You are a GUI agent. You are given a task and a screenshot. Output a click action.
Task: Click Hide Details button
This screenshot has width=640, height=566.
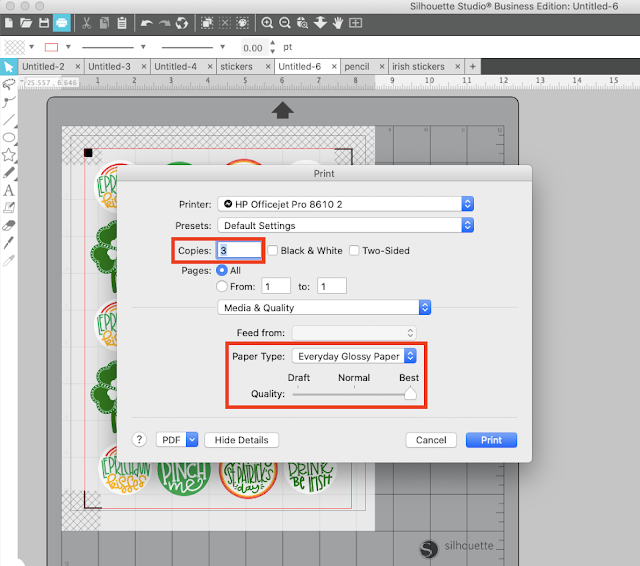241,439
